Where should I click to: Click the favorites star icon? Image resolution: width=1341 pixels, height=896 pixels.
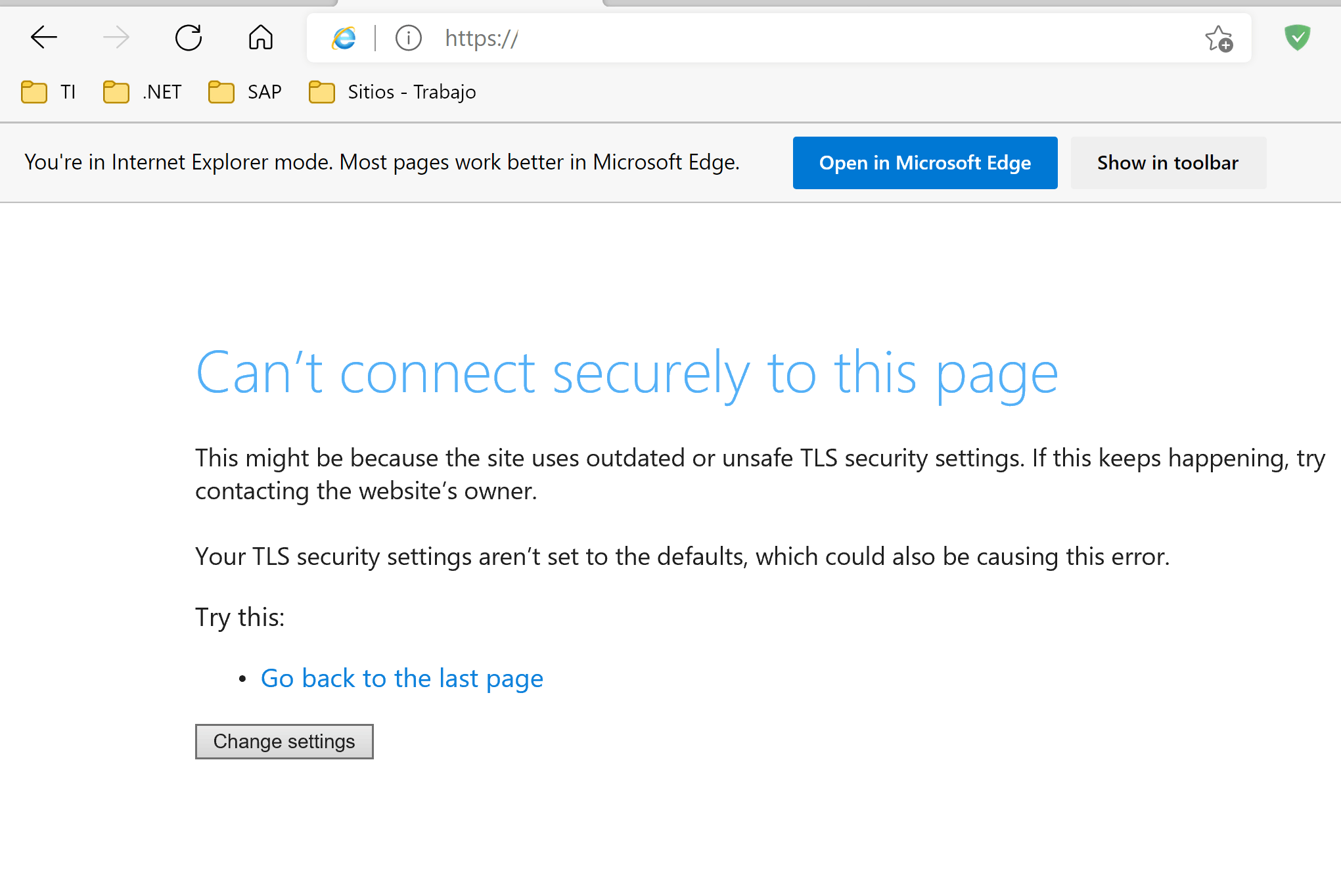(x=1219, y=38)
